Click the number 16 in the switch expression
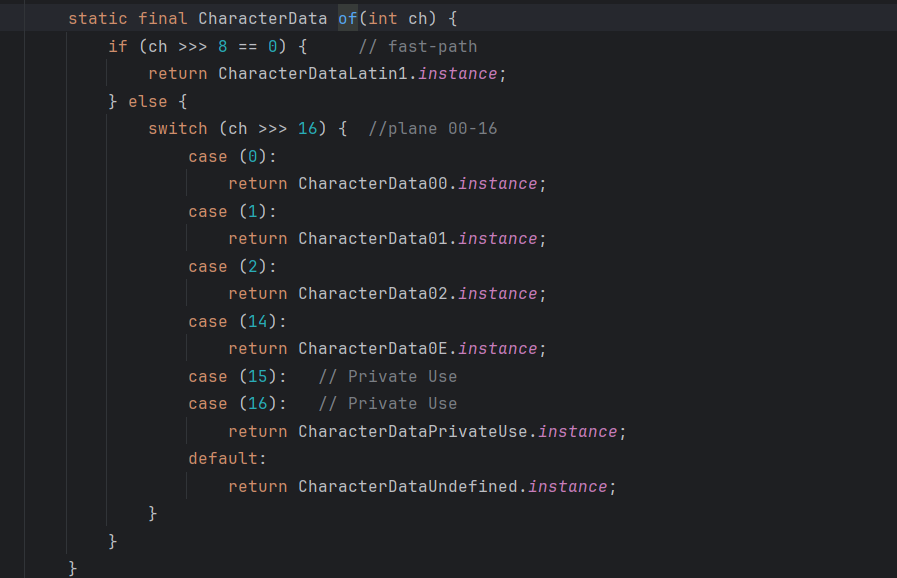 click(x=308, y=129)
